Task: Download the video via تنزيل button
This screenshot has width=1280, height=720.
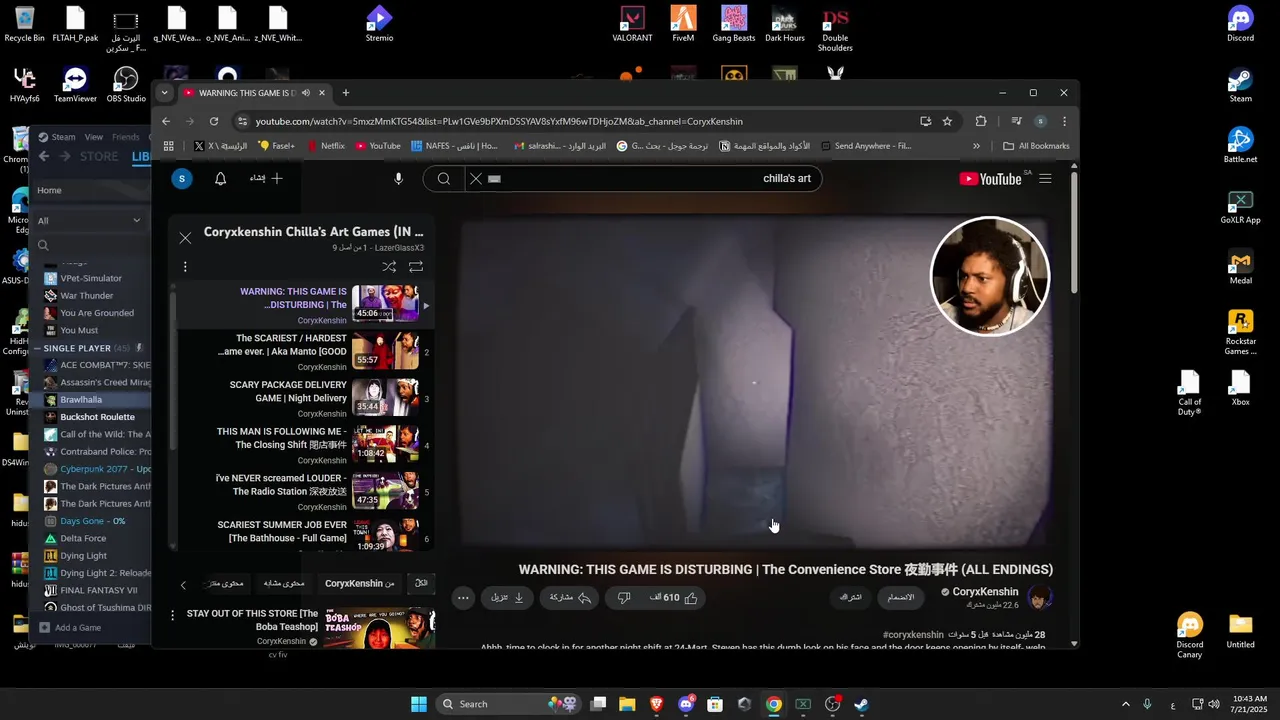Action: point(507,598)
